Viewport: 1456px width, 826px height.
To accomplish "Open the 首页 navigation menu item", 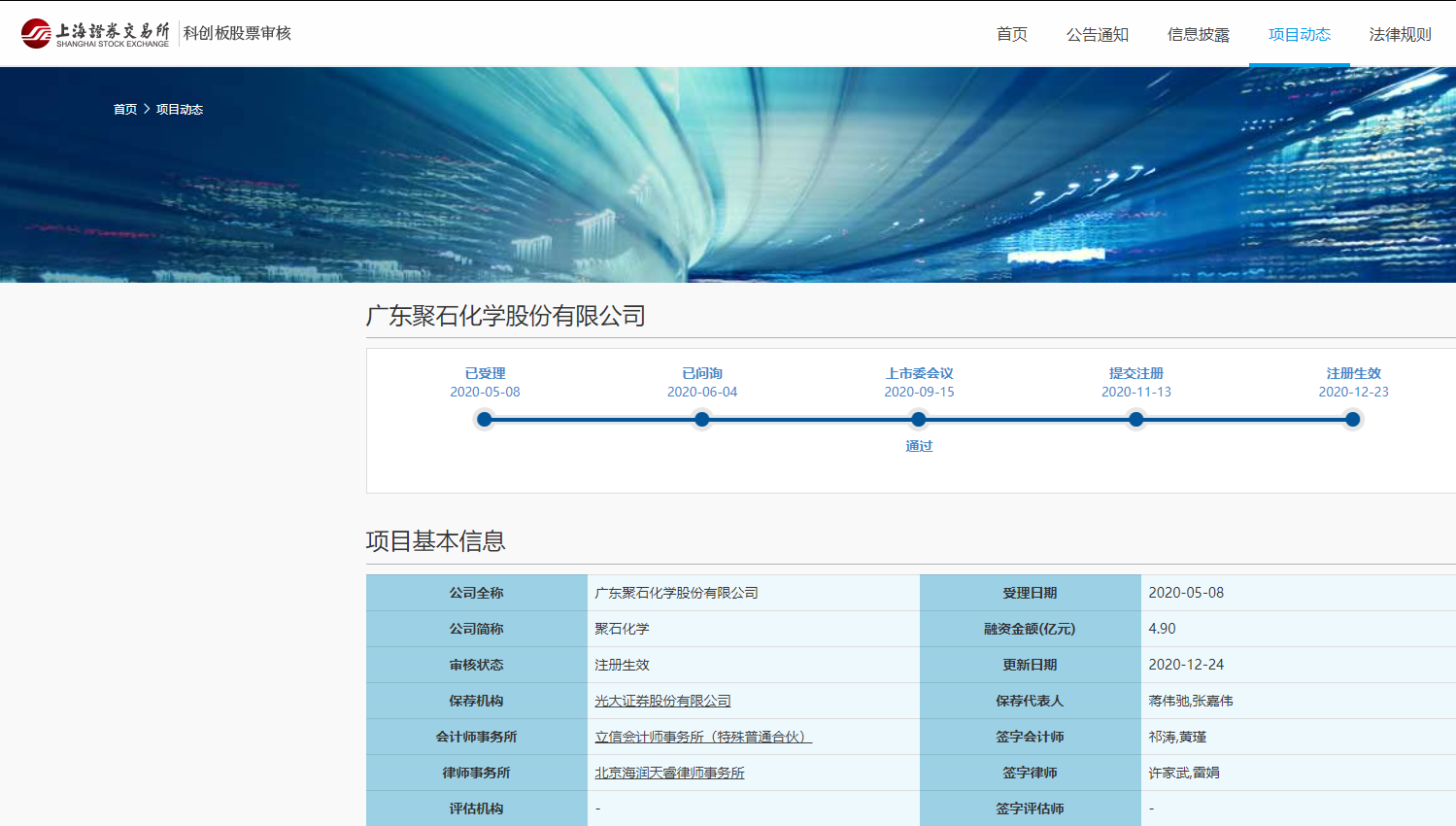I will [1012, 34].
